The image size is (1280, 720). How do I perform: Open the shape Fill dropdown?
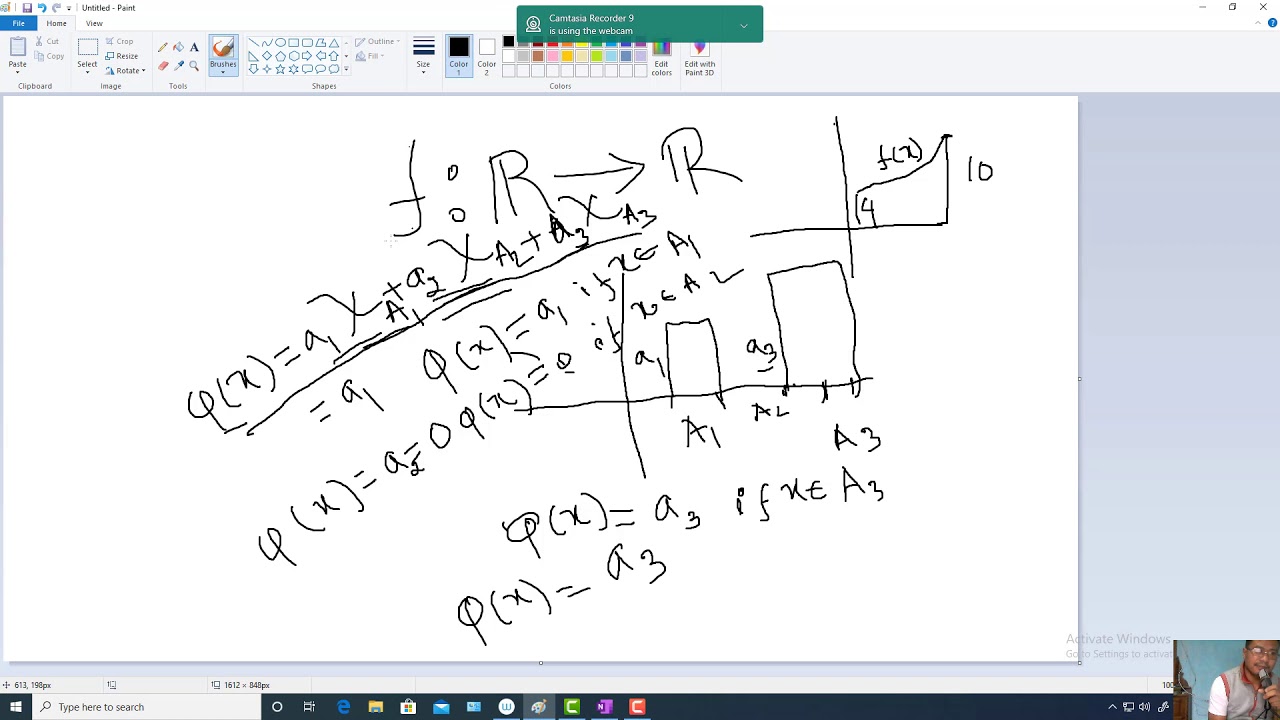coord(371,56)
